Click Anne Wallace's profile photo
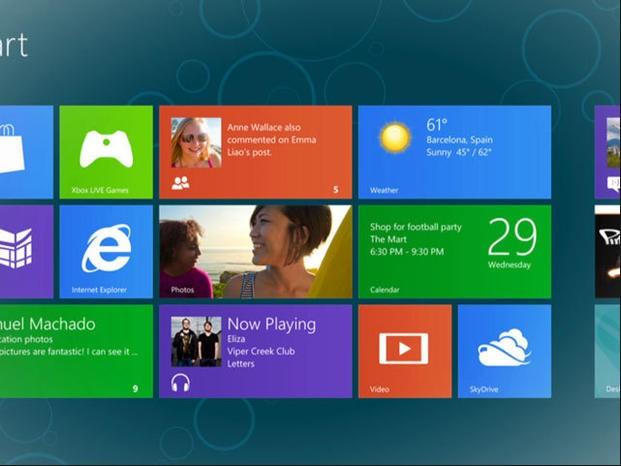 click(x=196, y=143)
